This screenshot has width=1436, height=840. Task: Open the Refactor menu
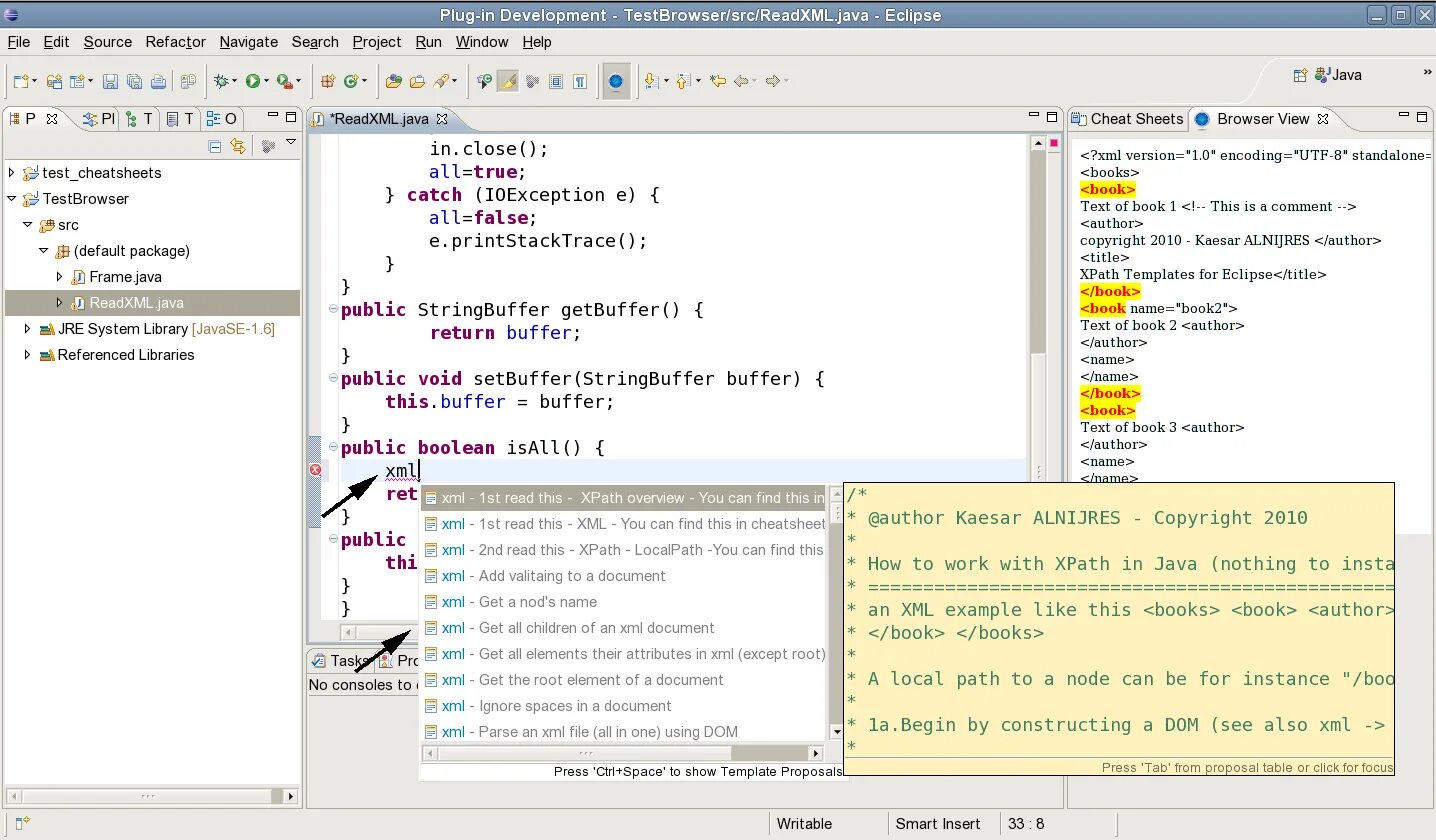tap(176, 42)
